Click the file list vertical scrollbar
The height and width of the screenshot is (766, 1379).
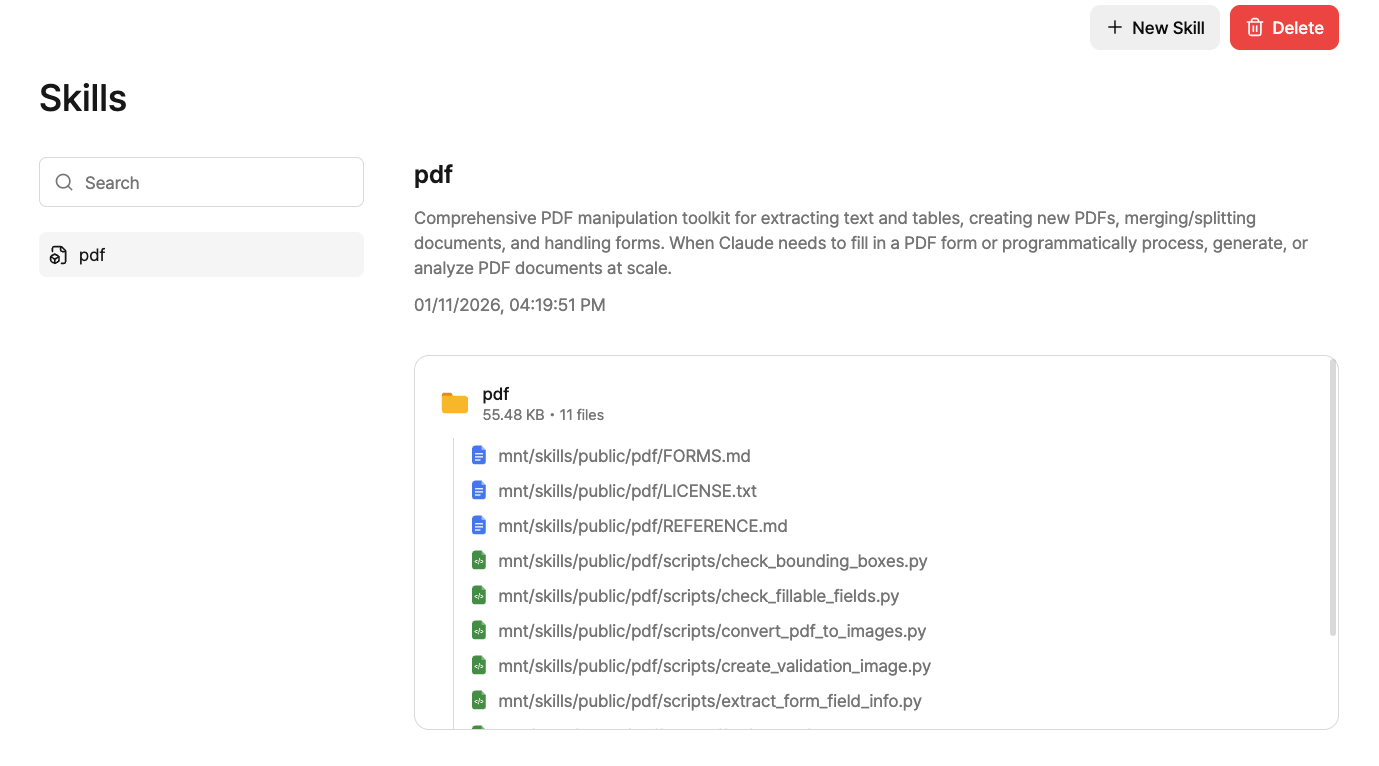[1333, 498]
